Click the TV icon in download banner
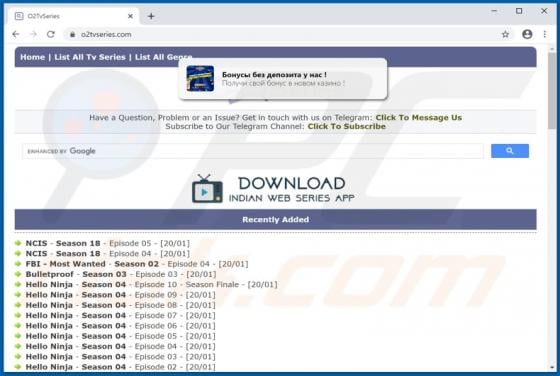The height and width of the screenshot is (376, 560). [207, 189]
